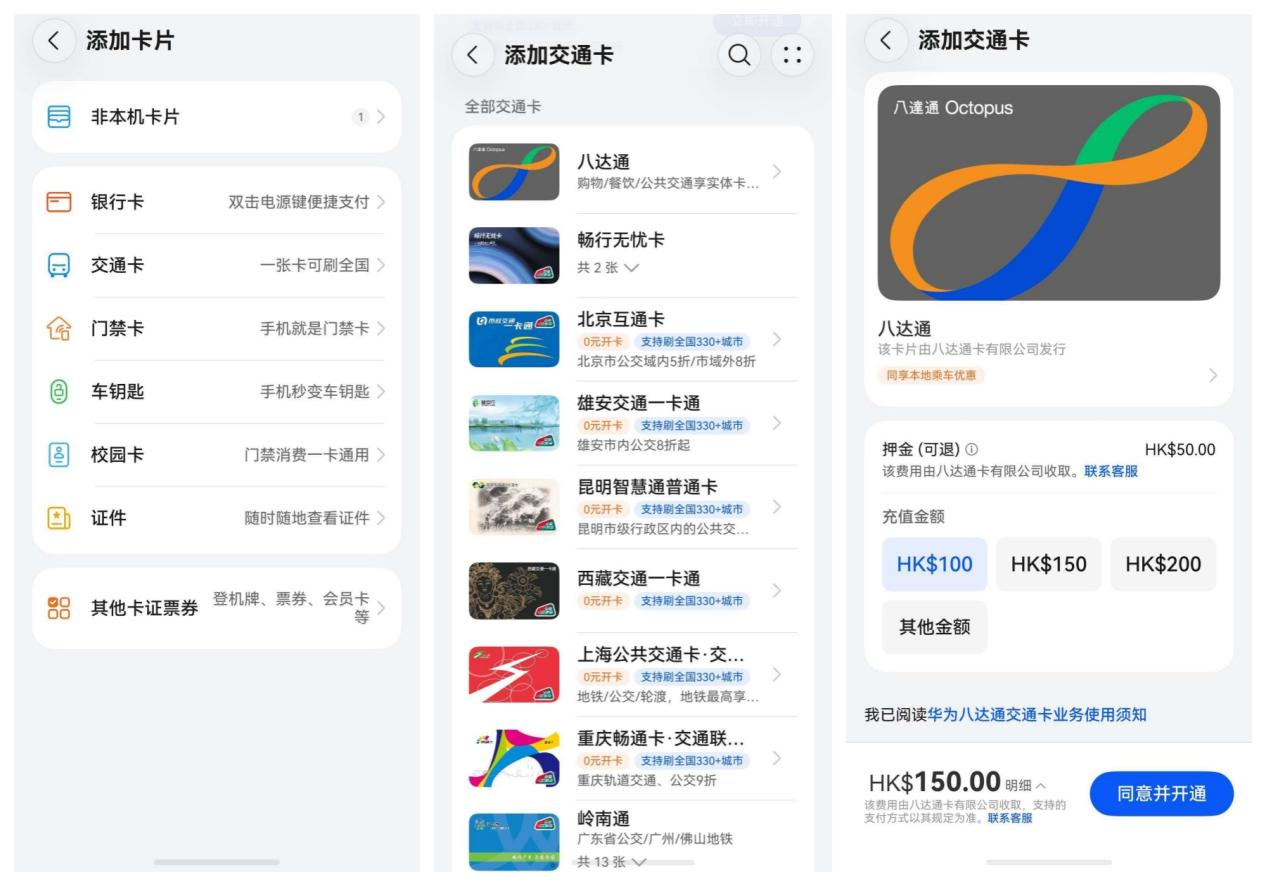Image resolution: width=1266 pixels, height=886 pixels.
Task: Select HK$150 top-up amount
Action: click(x=1048, y=564)
